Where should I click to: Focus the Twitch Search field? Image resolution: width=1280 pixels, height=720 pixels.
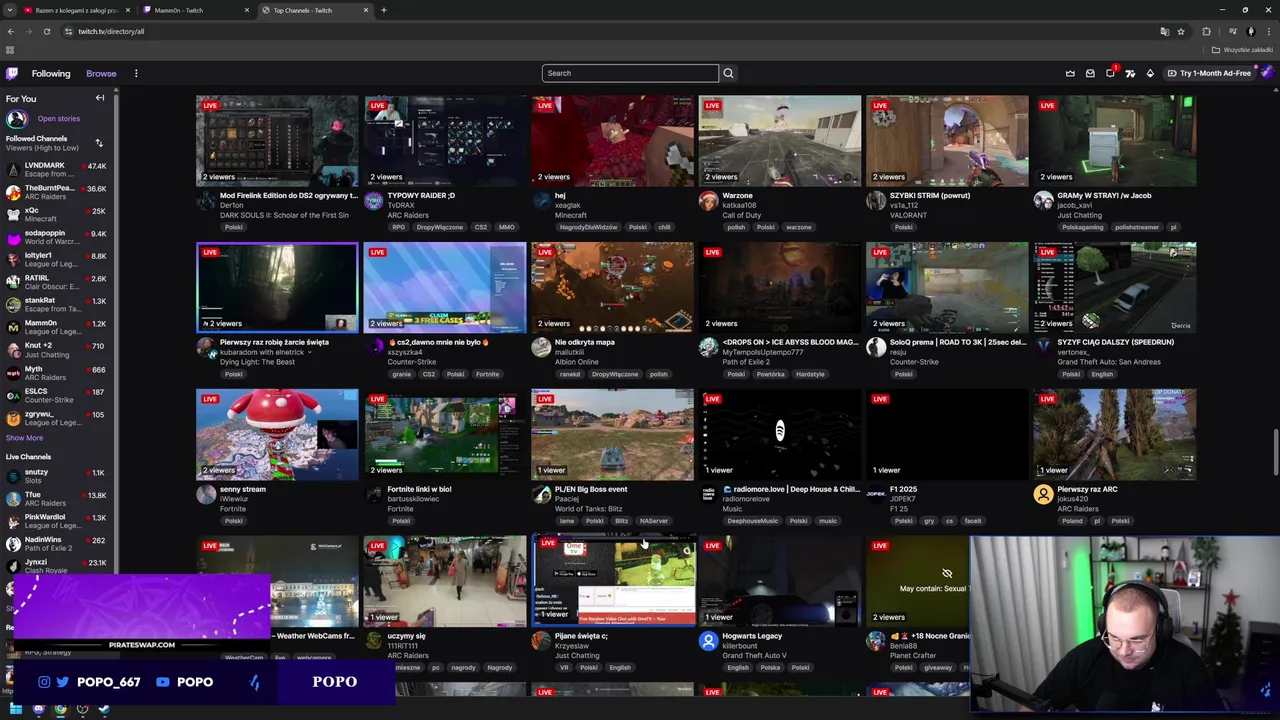[630, 73]
